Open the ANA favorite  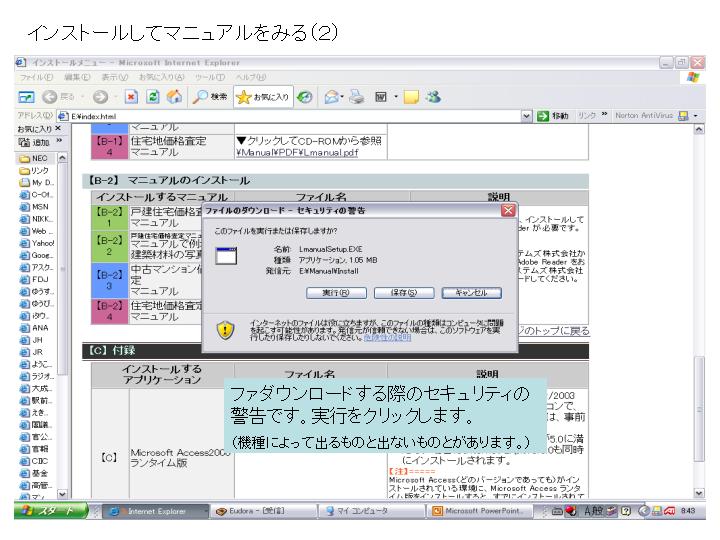[x=34, y=328]
